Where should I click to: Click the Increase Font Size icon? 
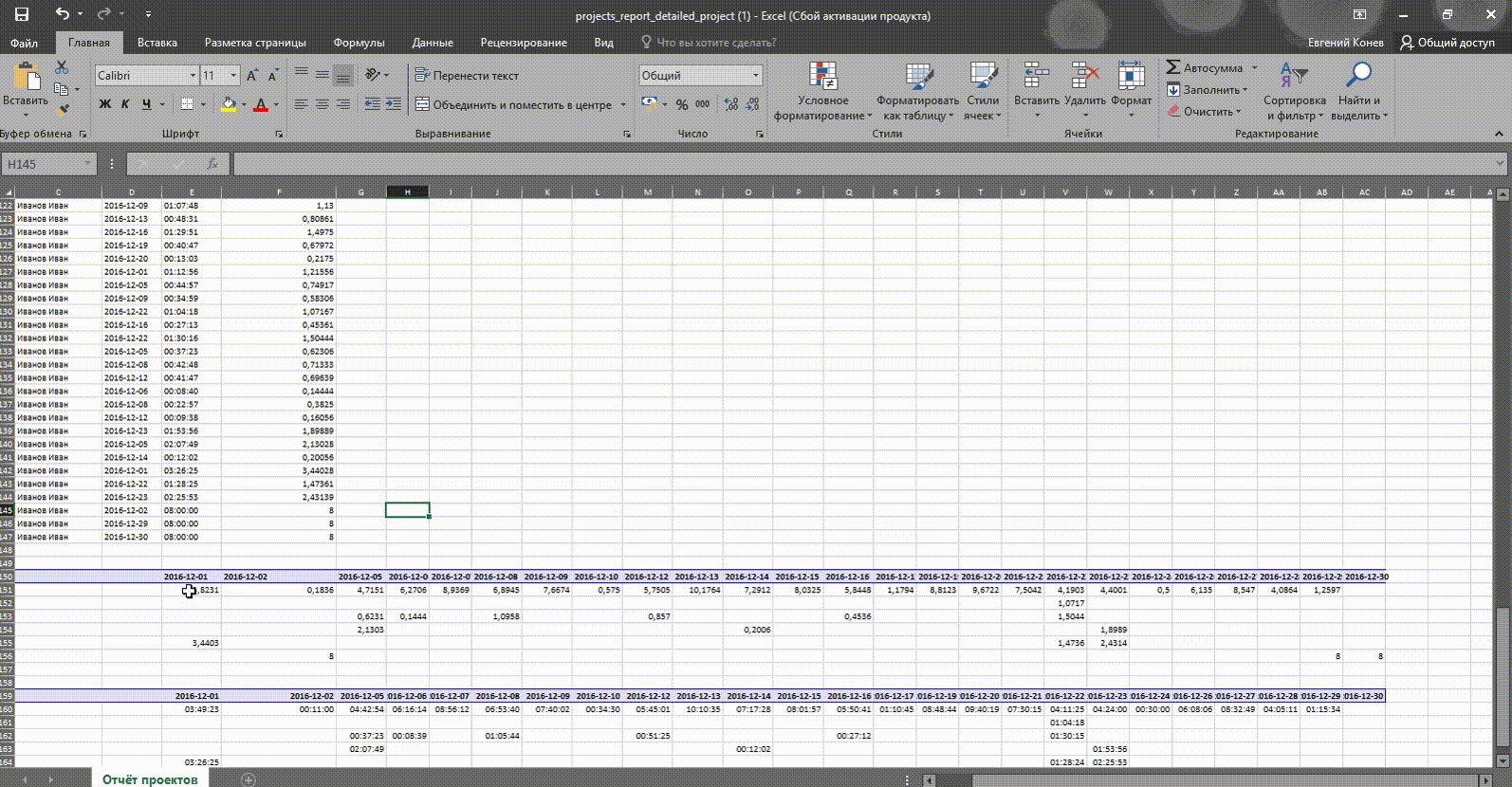pyautogui.click(x=252, y=76)
